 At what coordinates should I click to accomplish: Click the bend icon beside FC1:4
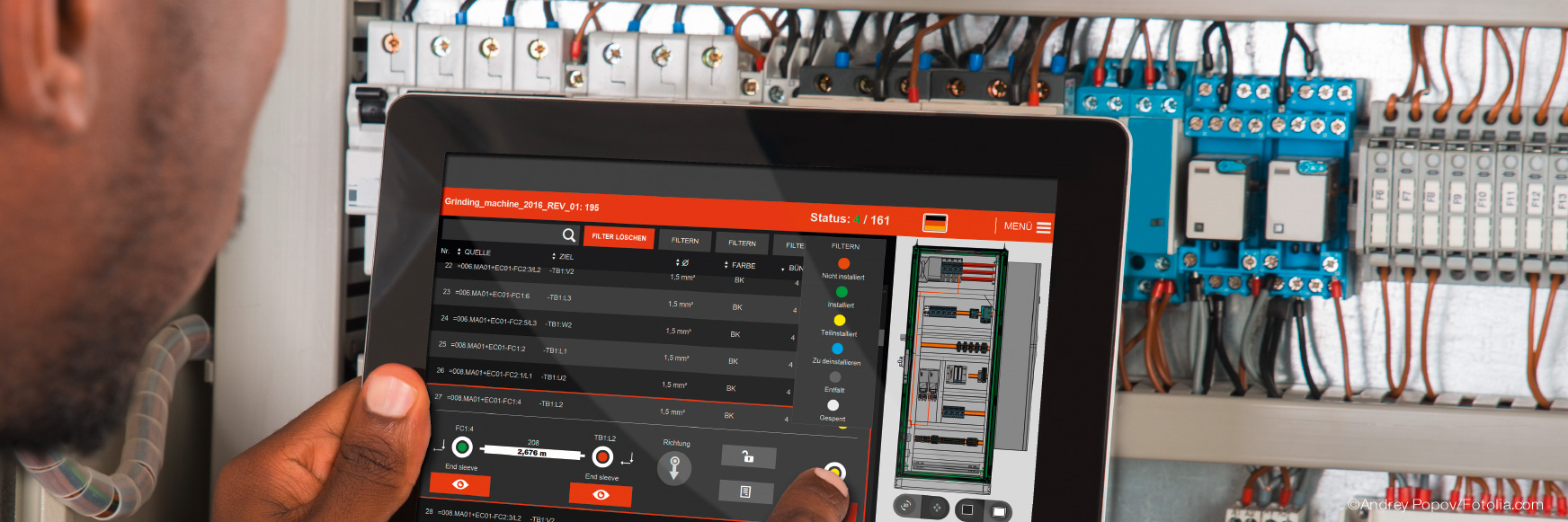(x=440, y=445)
